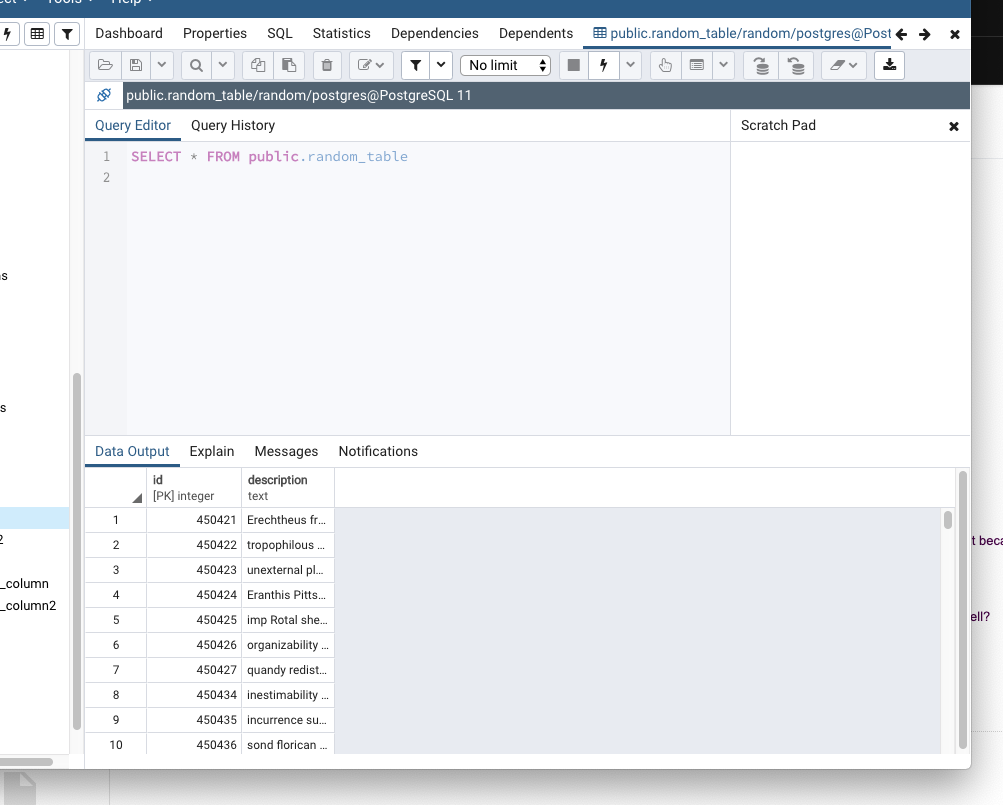
Task: Switch to the Explain tab
Action: click(x=212, y=451)
